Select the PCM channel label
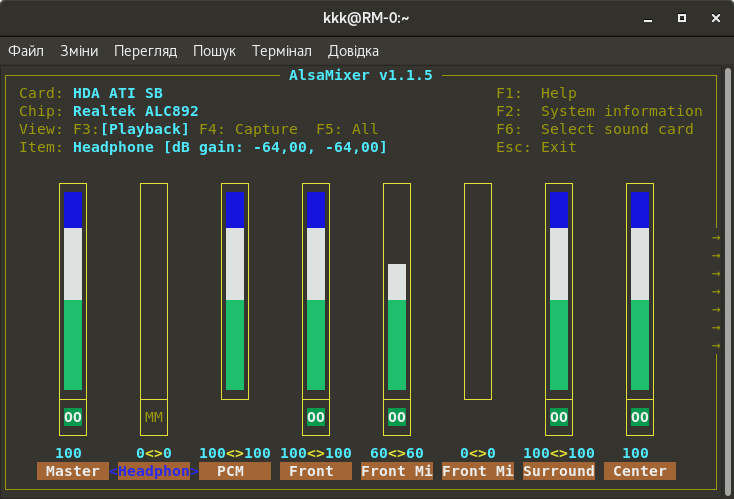 235,471
